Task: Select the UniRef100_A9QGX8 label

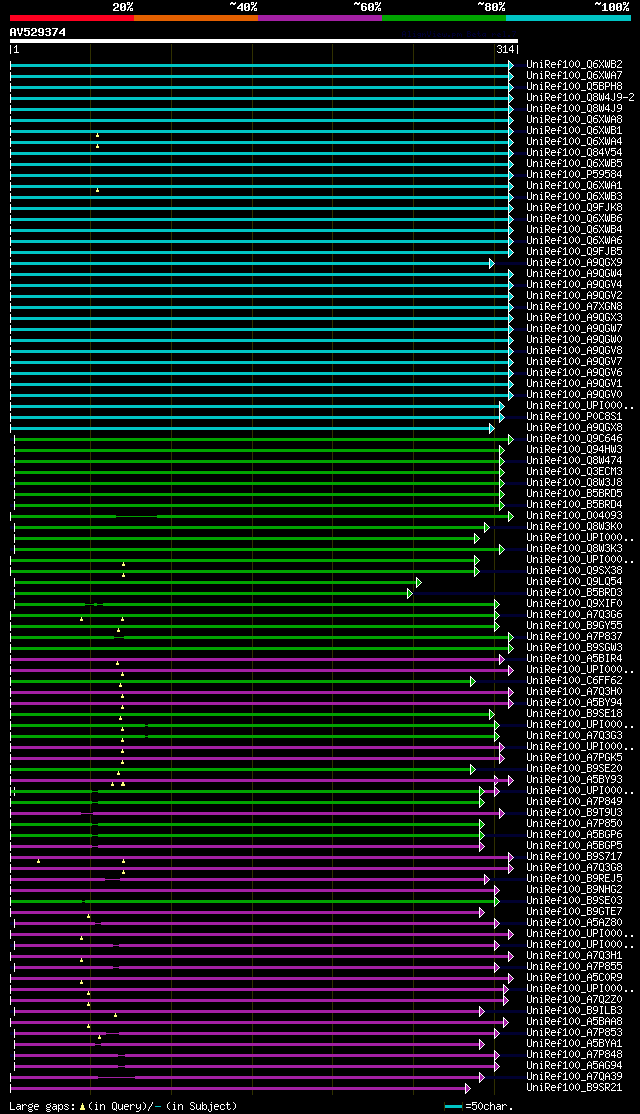Action: point(574,428)
